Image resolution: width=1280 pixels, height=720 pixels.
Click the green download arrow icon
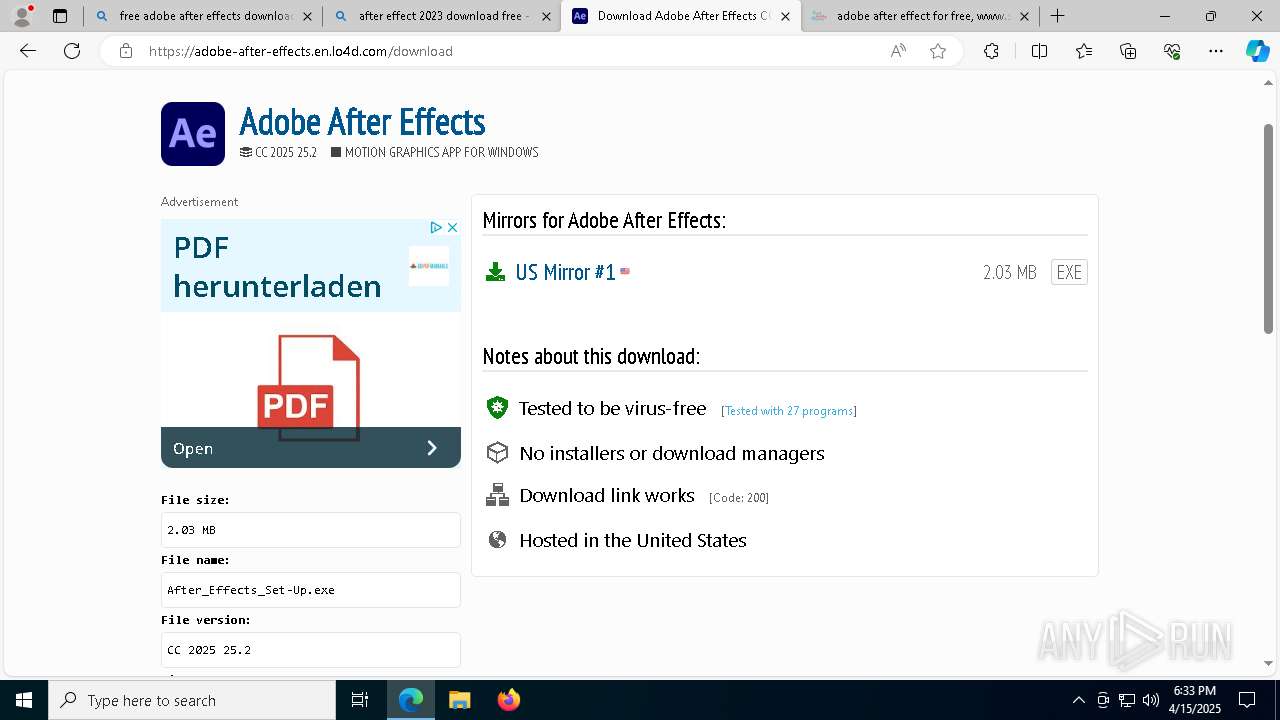coord(495,272)
